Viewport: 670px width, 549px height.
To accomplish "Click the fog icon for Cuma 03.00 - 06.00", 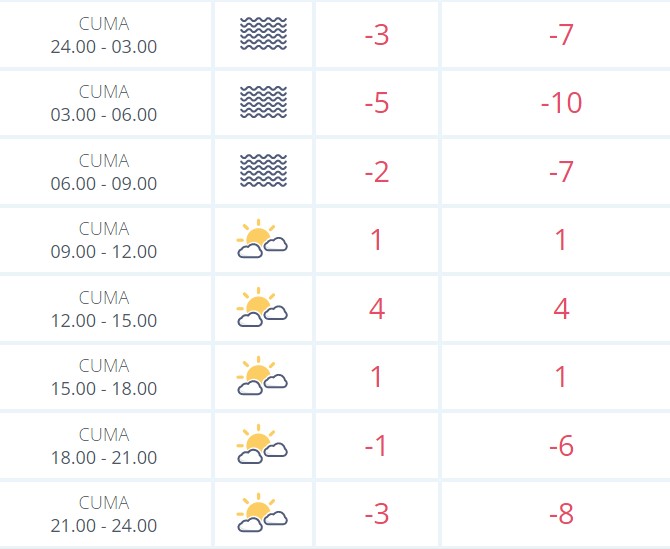I will point(263,102).
